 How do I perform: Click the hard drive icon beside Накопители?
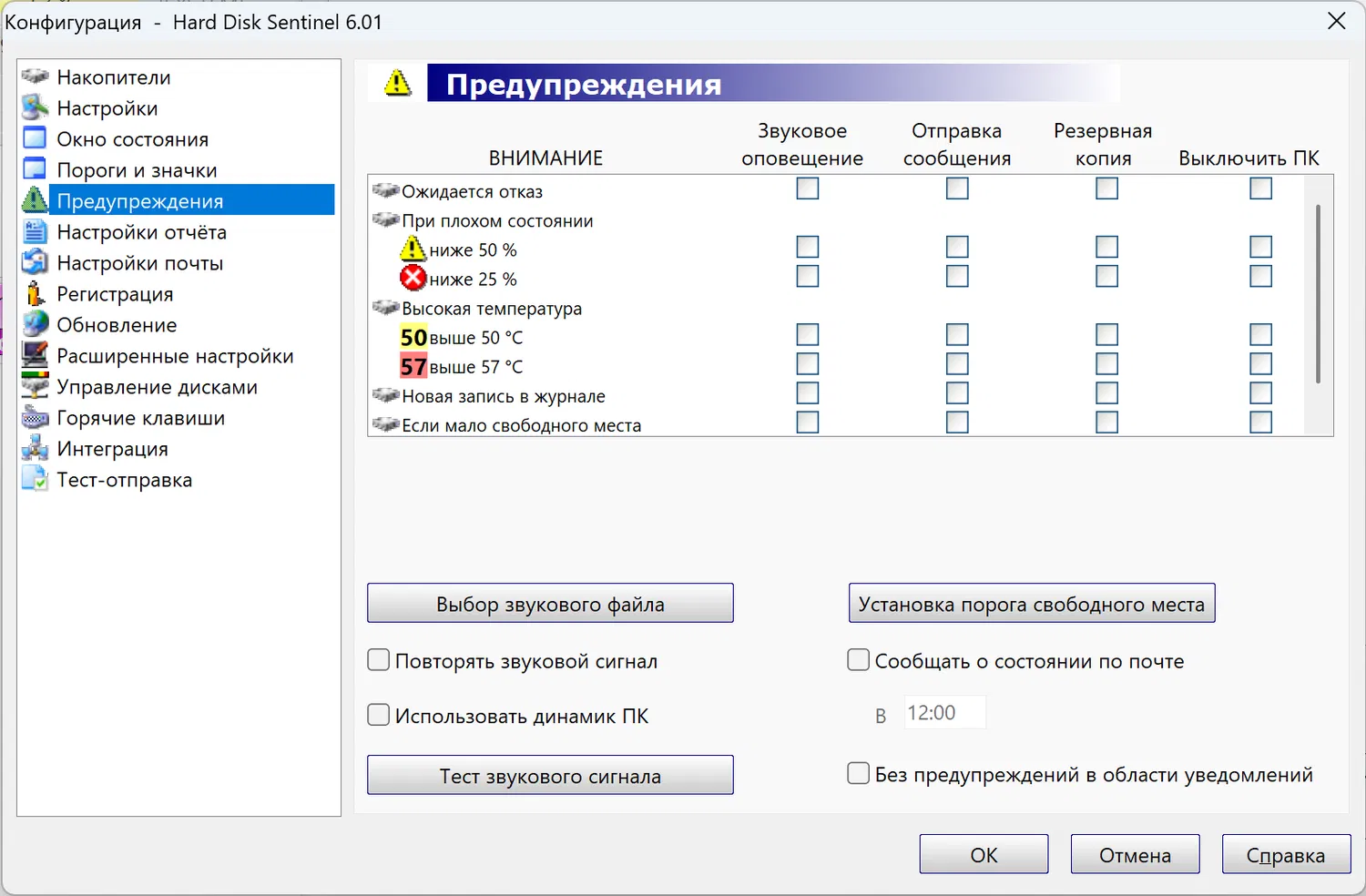[x=35, y=76]
